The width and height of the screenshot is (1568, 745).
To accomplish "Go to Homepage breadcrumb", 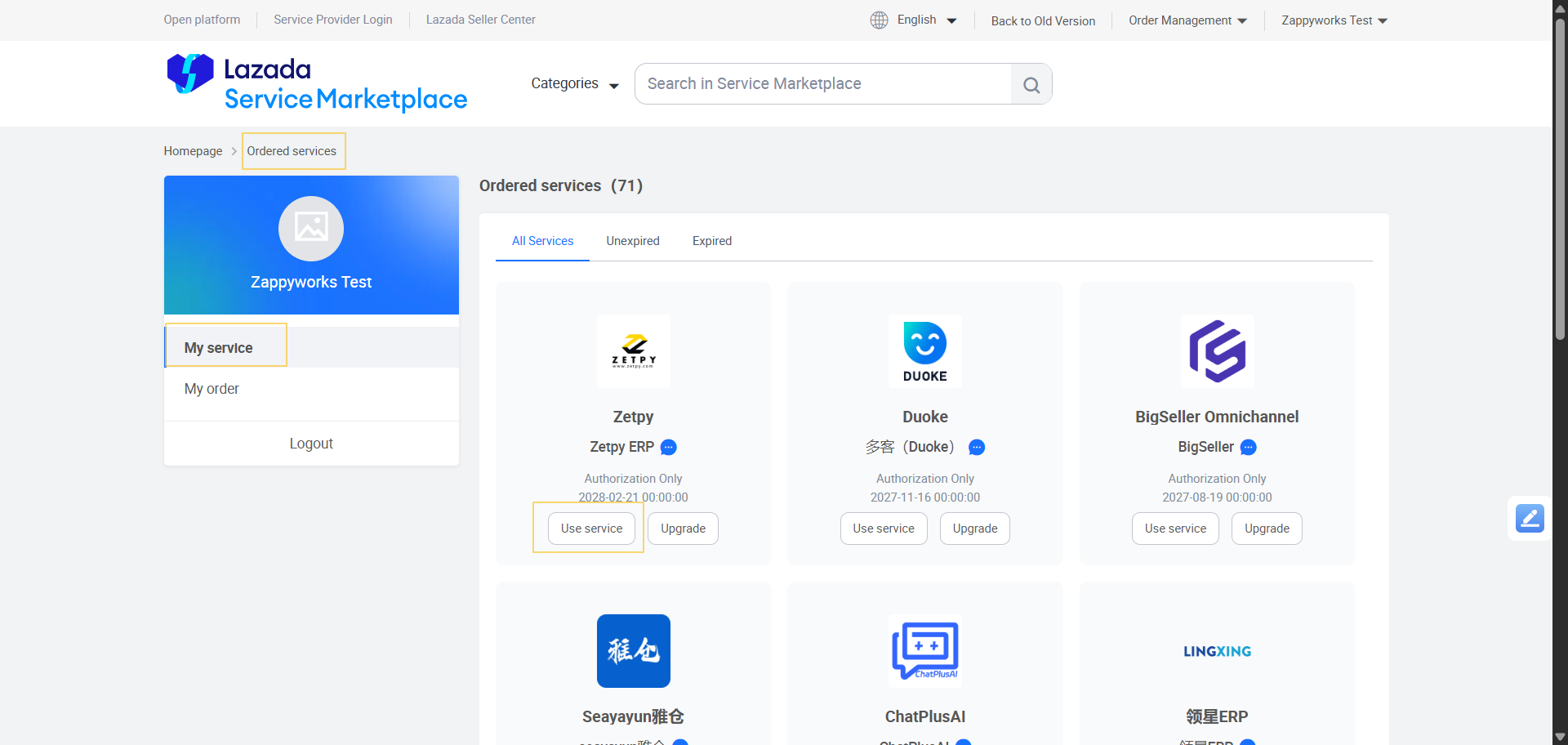I will 193,151.
